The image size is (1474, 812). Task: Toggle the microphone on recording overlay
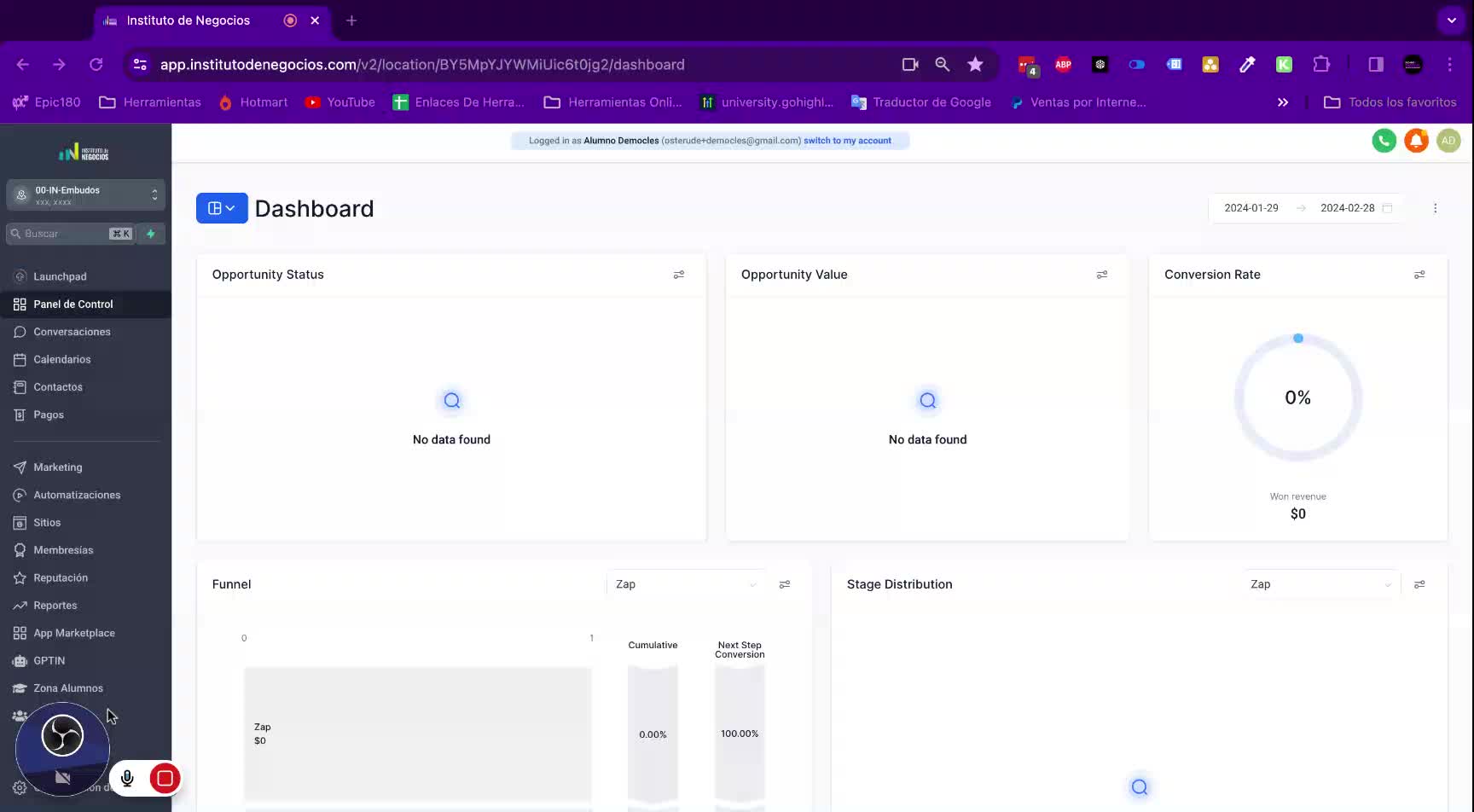point(127,778)
